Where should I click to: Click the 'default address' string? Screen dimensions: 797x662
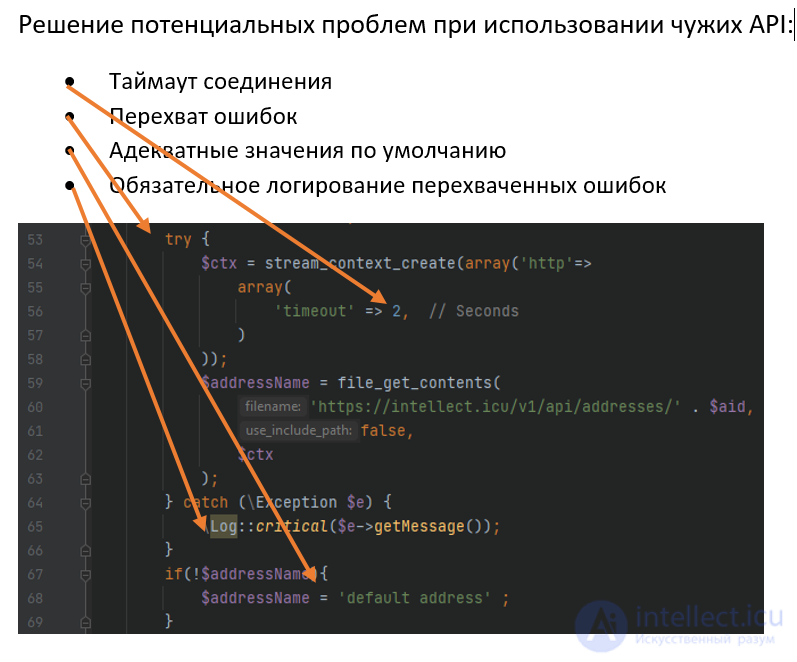click(x=415, y=598)
